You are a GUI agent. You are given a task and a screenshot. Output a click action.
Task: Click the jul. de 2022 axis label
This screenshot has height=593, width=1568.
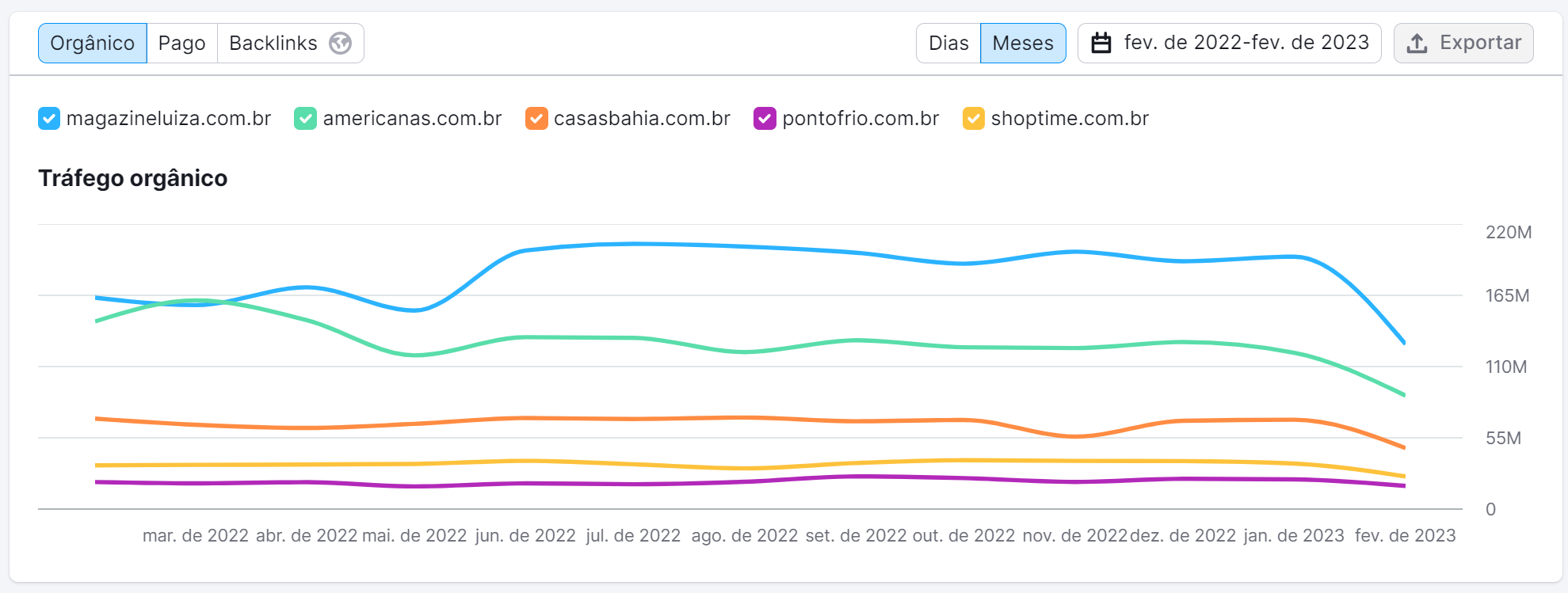(x=633, y=536)
